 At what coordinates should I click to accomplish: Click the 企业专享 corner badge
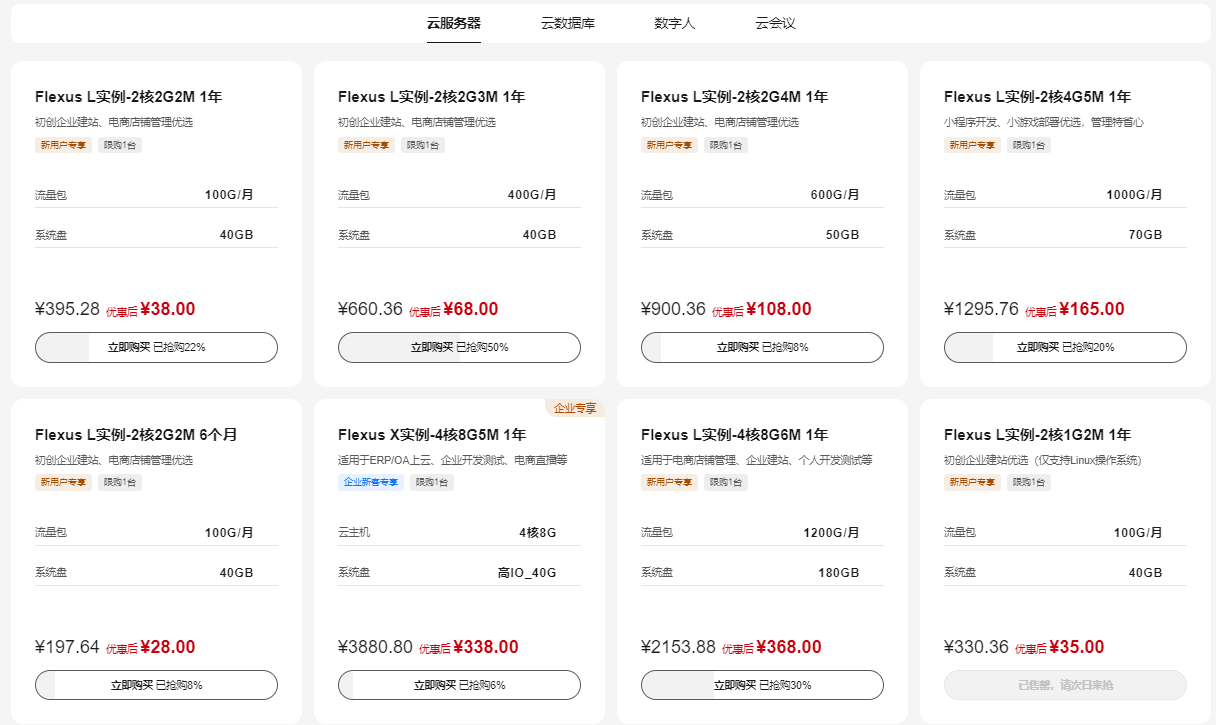(575, 408)
